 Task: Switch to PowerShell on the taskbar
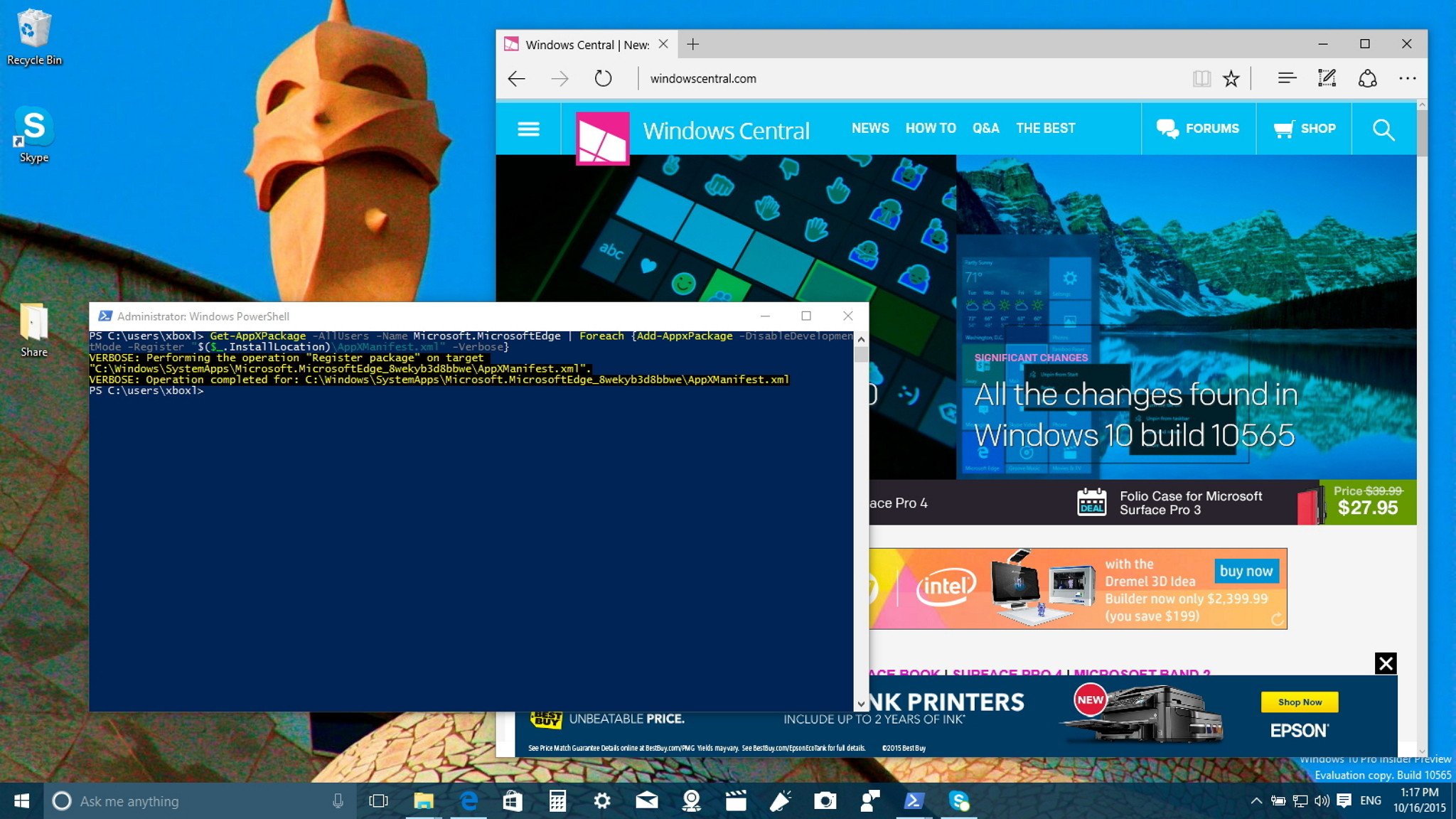pos(914,801)
